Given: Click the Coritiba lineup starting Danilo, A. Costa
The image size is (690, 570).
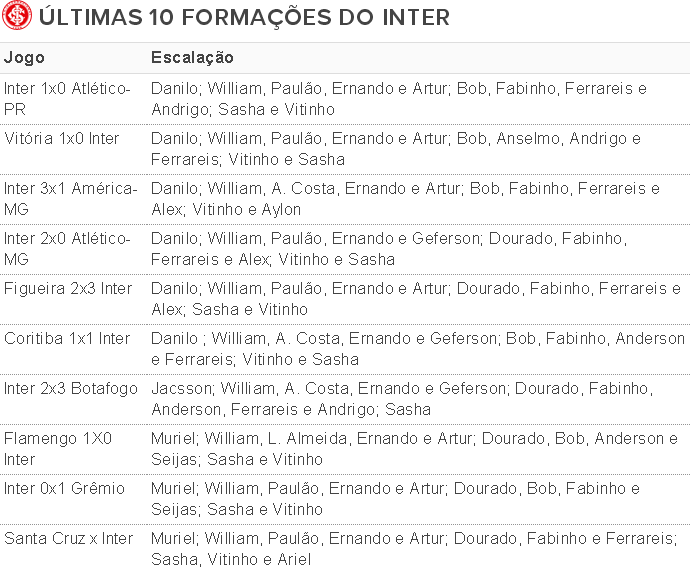Looking at the screenshot, I should tap(418, 349).
